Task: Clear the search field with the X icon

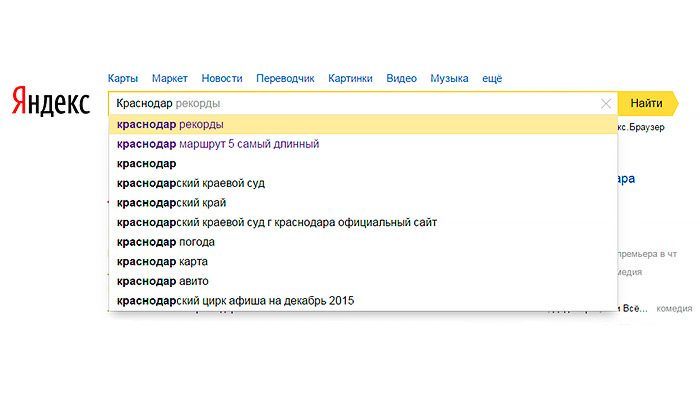Action: [x=606, y=104]
